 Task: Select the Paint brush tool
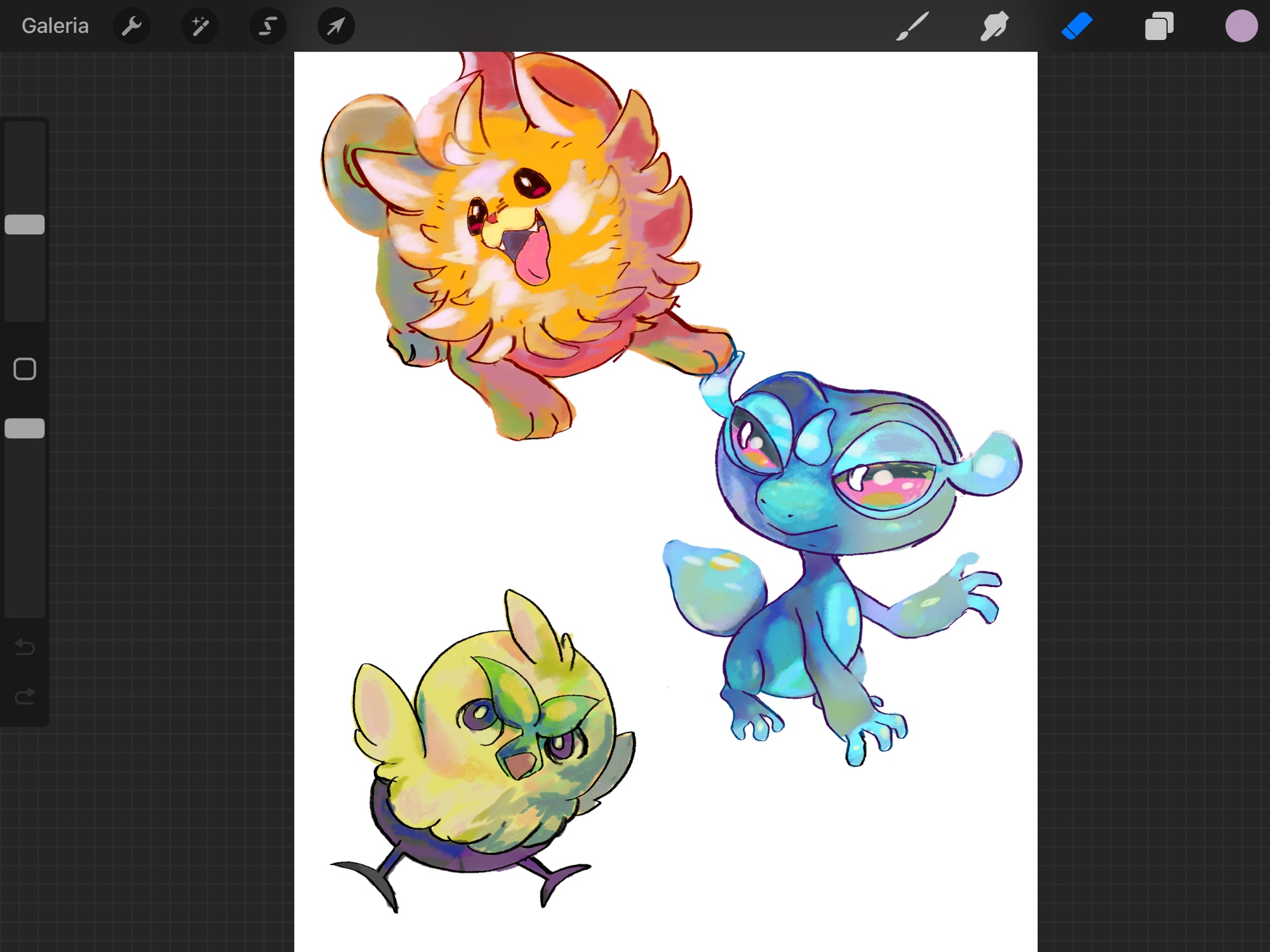(x=912, y=26)
